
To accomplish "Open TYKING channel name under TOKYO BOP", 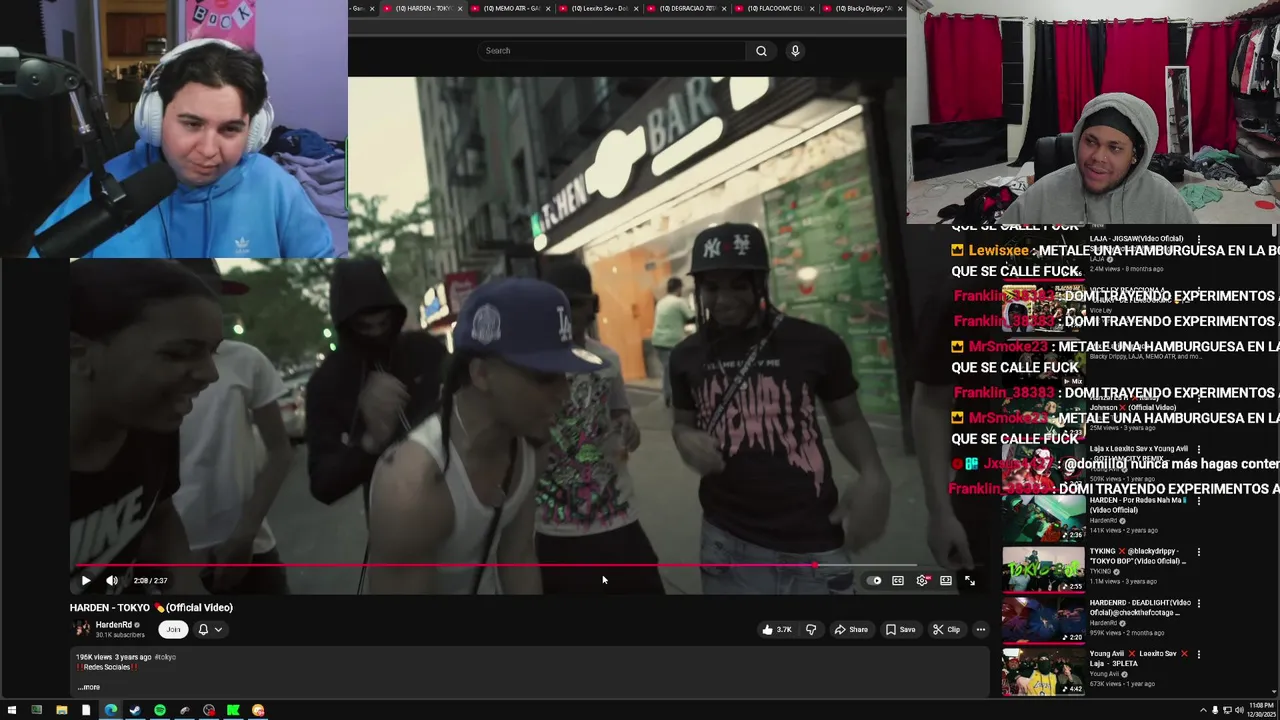I will coord(1103,572).
